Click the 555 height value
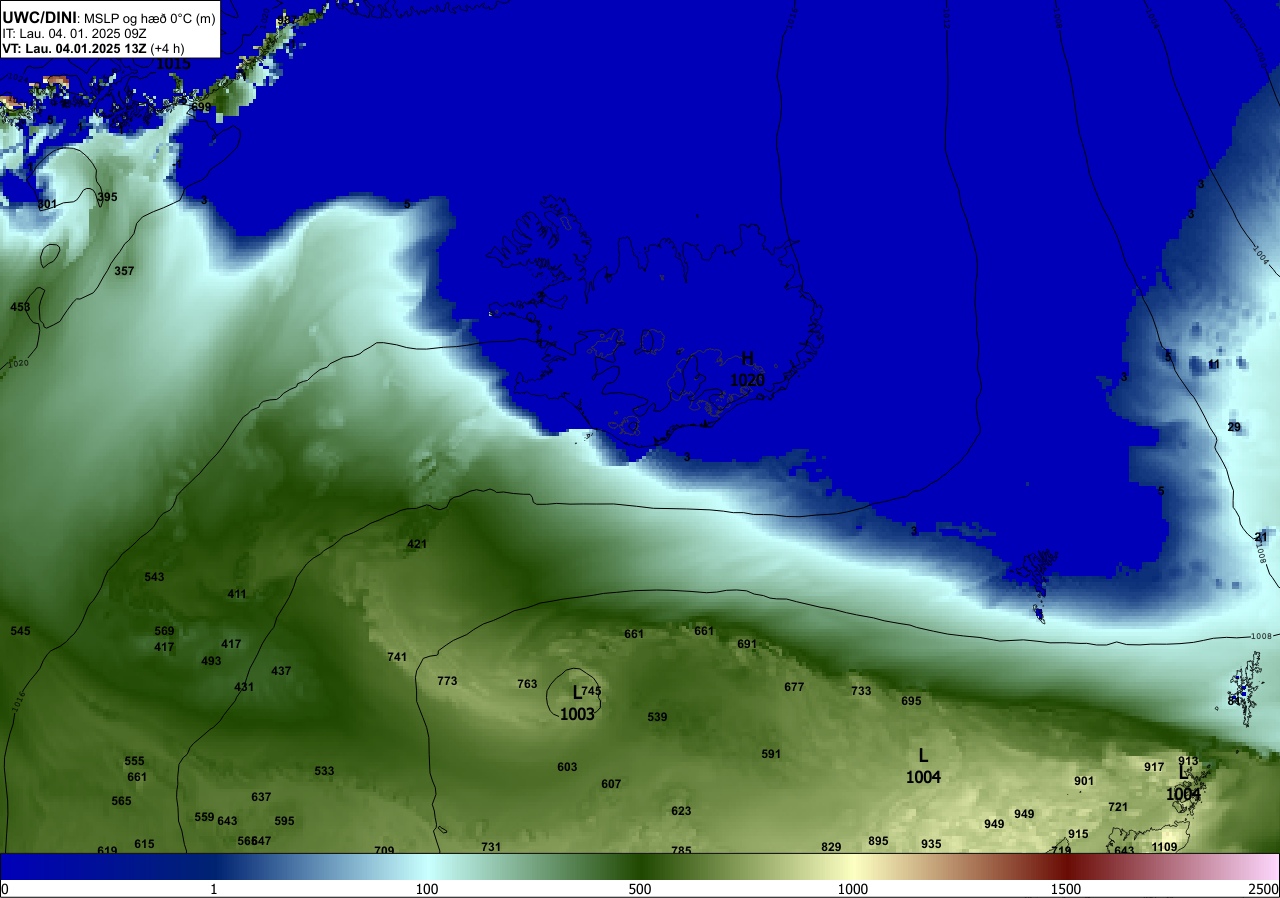The image size is (1280, 898). point(134,761)
